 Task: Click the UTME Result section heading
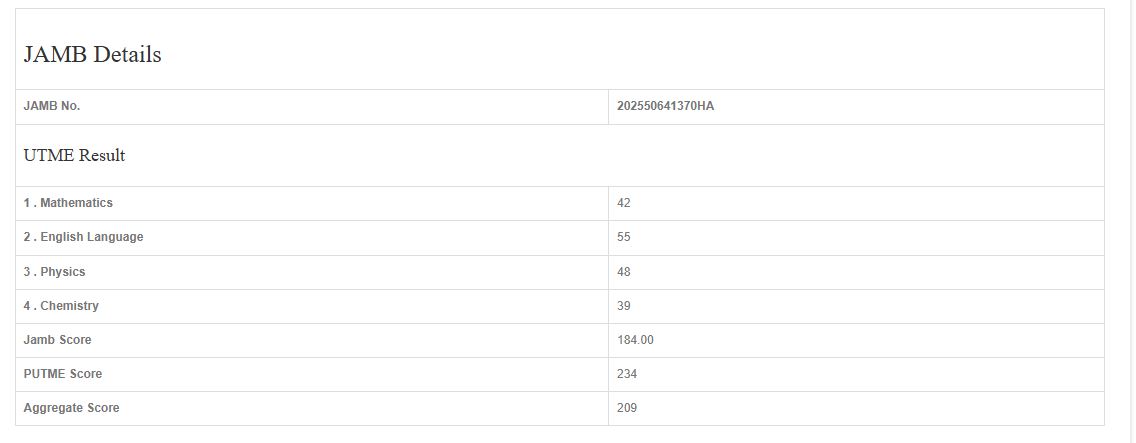tap(74, 156)
